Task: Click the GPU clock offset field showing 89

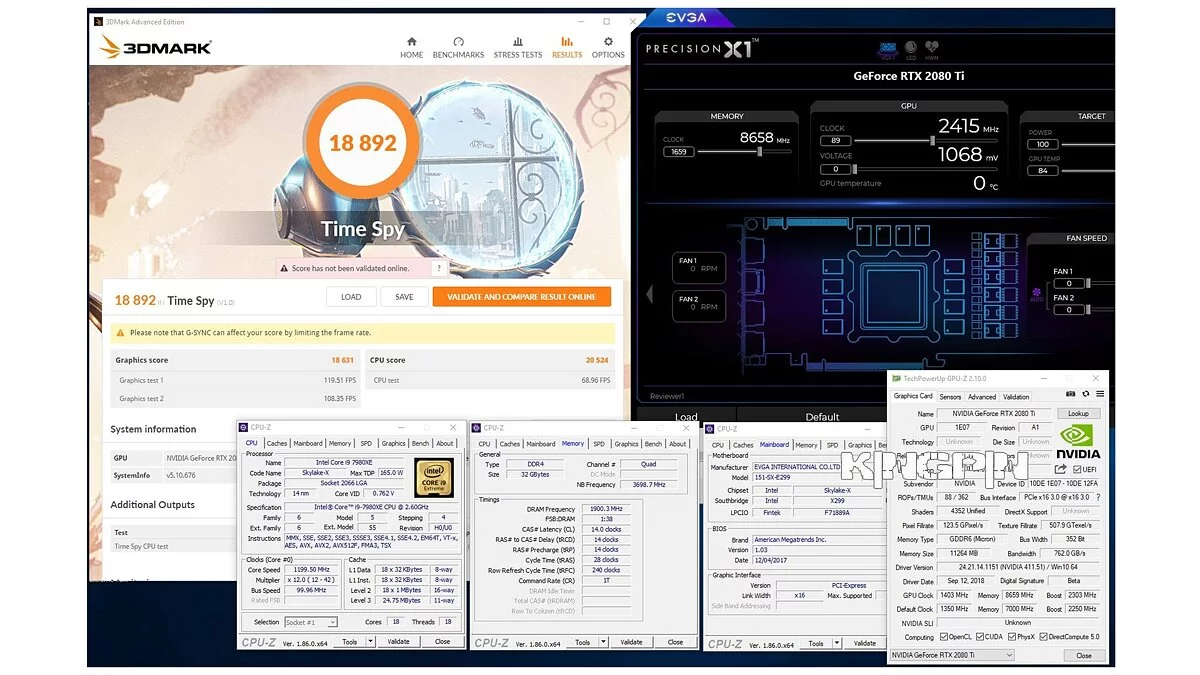Action: pyautogui.click(x=834, y=141)
